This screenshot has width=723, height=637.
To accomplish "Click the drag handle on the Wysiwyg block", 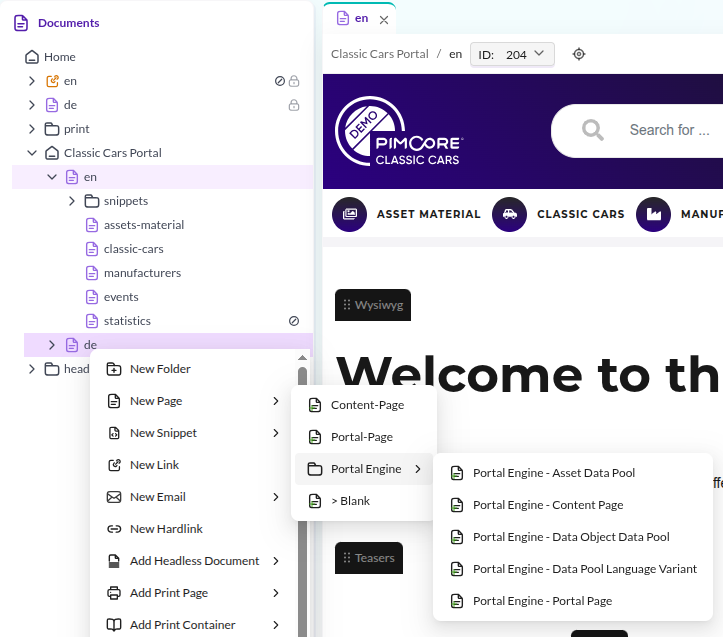I will point(347,305).
